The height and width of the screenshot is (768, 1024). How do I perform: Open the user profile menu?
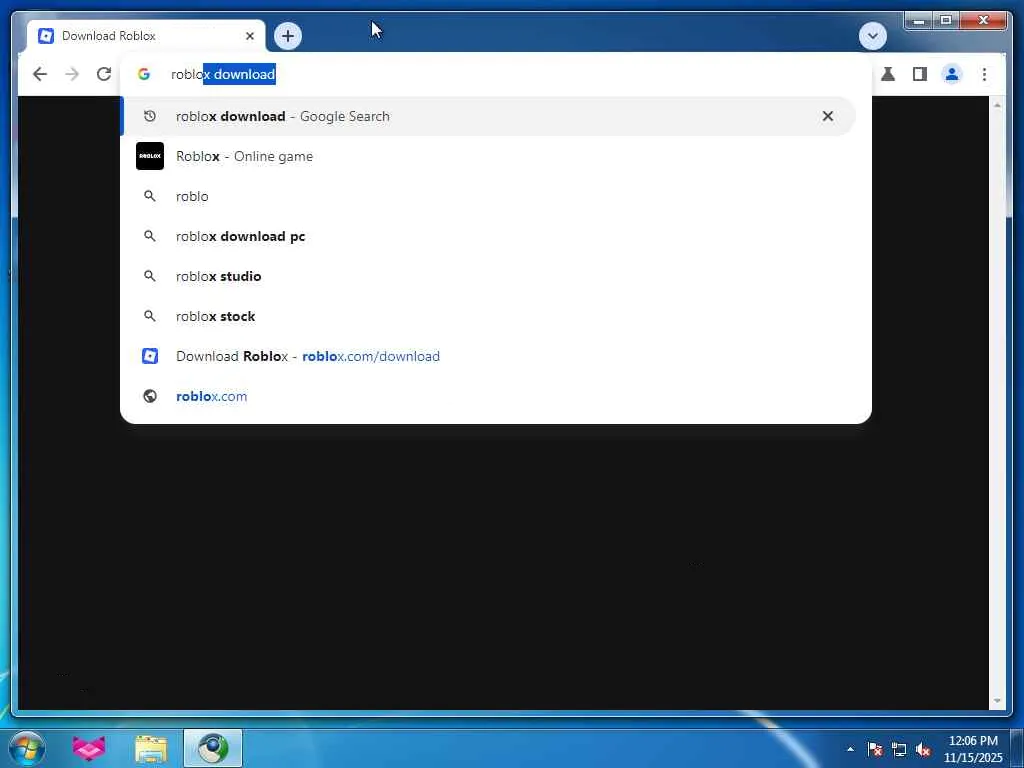(x=952, y=74)
